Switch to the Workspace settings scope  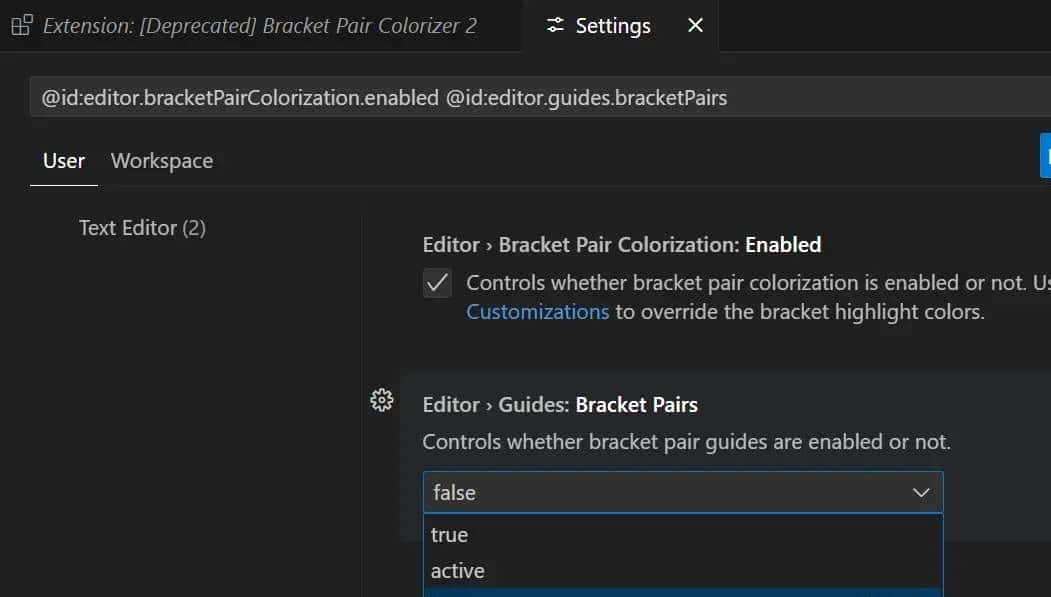click(161, 160)
